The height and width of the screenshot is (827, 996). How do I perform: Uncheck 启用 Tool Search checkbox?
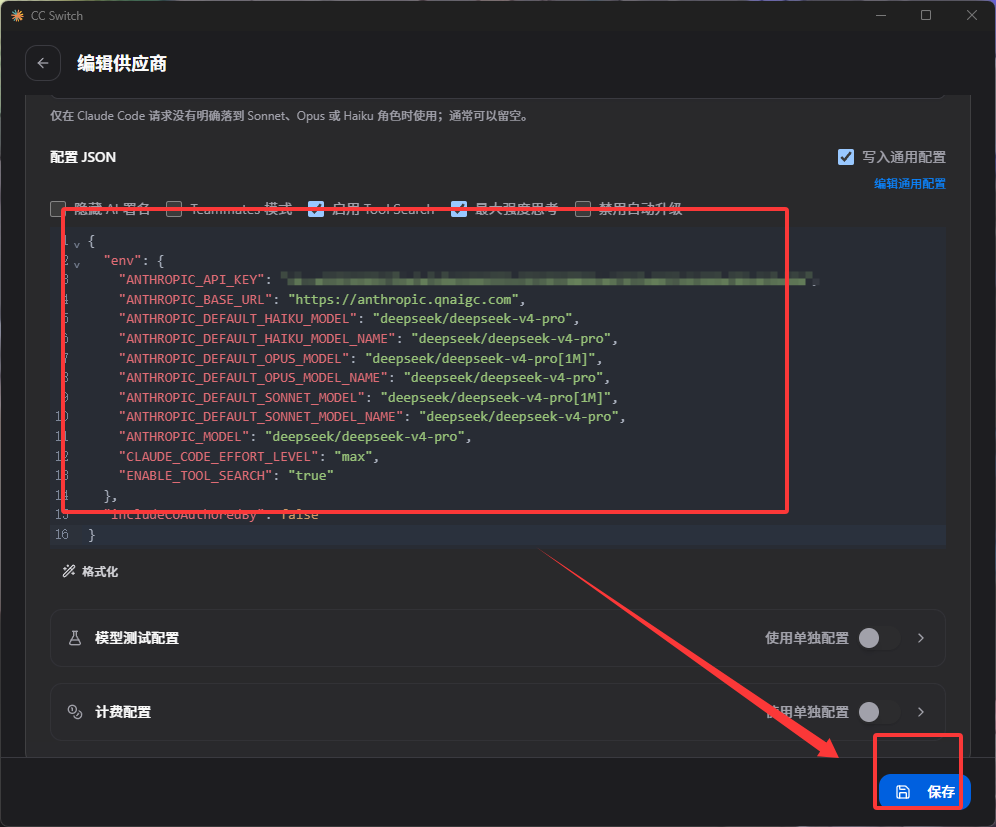316,208
